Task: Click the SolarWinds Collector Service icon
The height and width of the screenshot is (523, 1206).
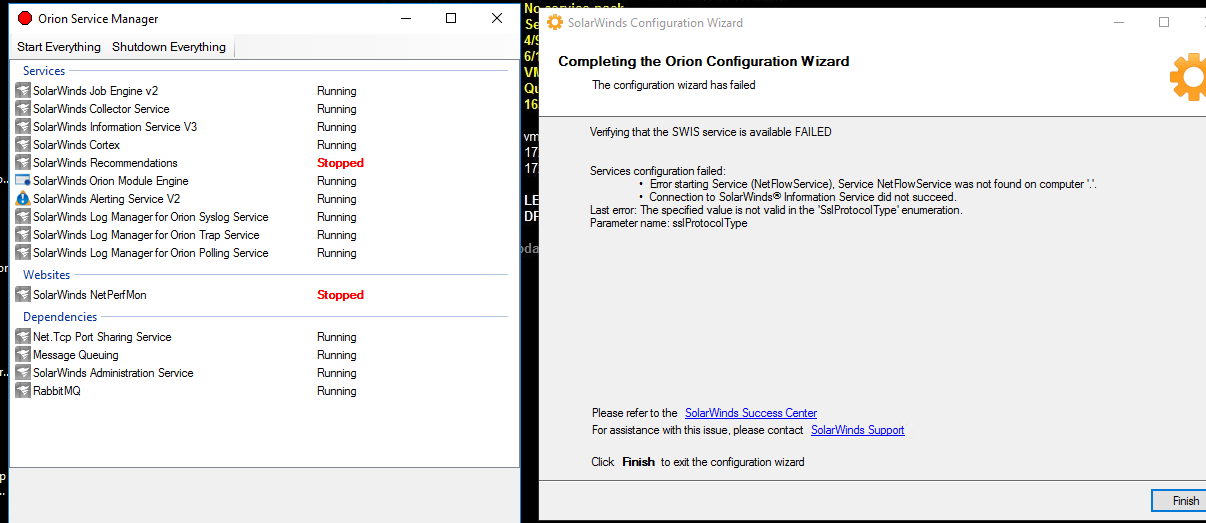Action: click(x=24, y=109)
